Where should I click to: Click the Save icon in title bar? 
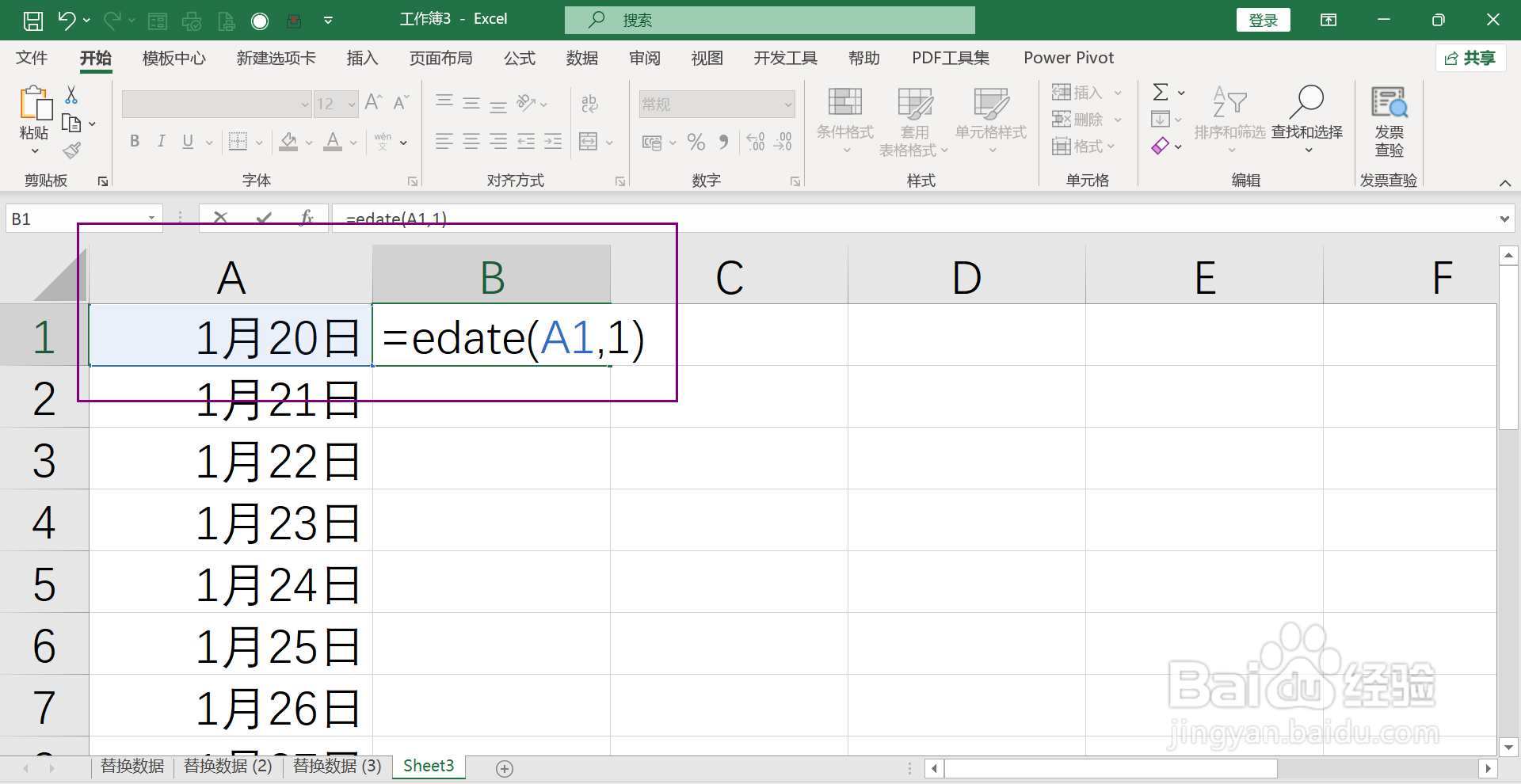coord(33,21)
